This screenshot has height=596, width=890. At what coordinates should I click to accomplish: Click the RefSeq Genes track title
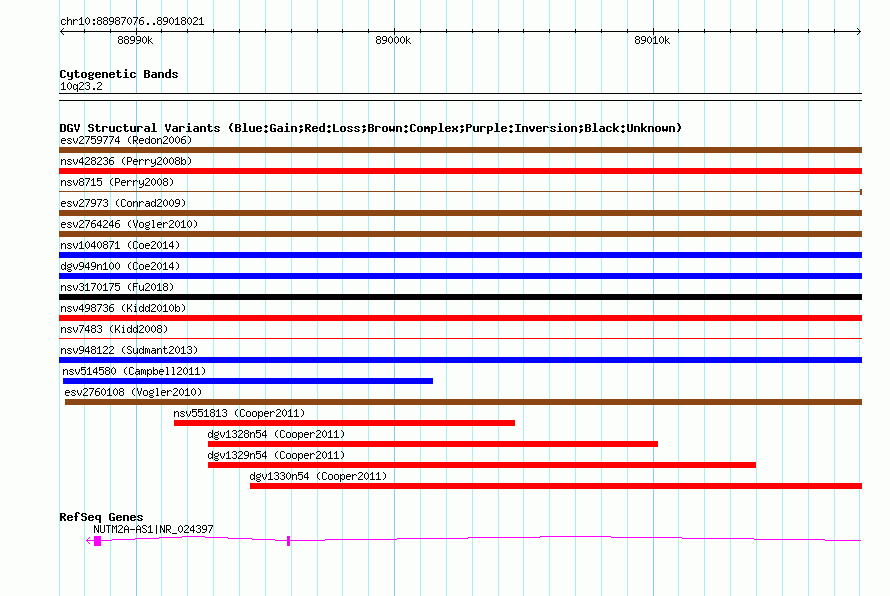(x=101, y=517)
